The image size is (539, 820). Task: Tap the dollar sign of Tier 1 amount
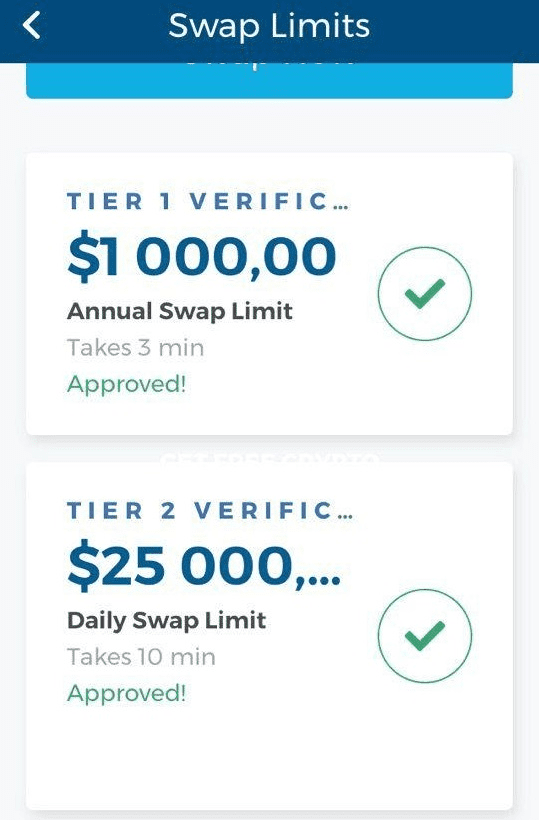click(83, 257)
